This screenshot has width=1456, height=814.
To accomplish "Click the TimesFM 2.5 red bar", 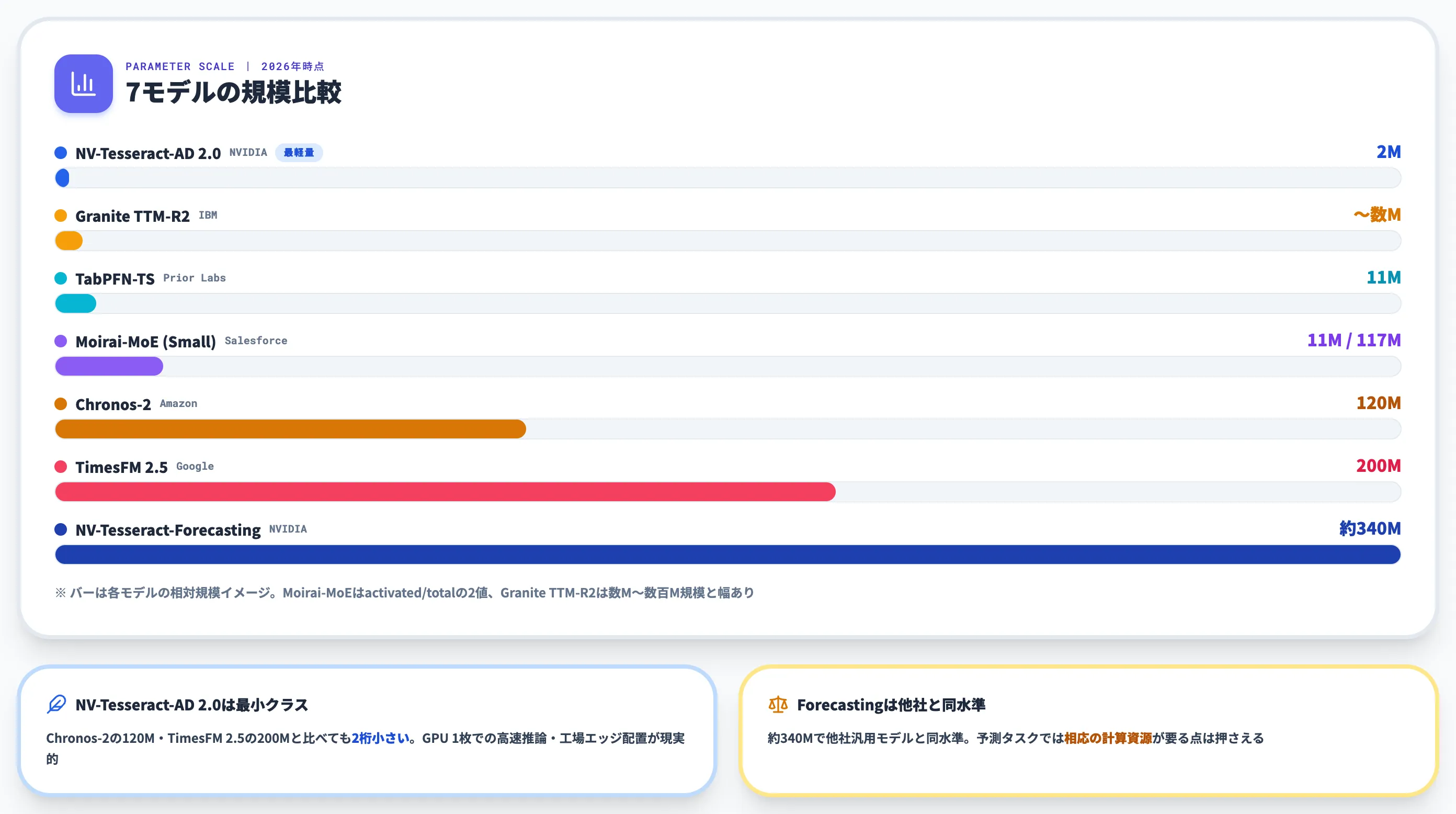I will click(446, 492).
